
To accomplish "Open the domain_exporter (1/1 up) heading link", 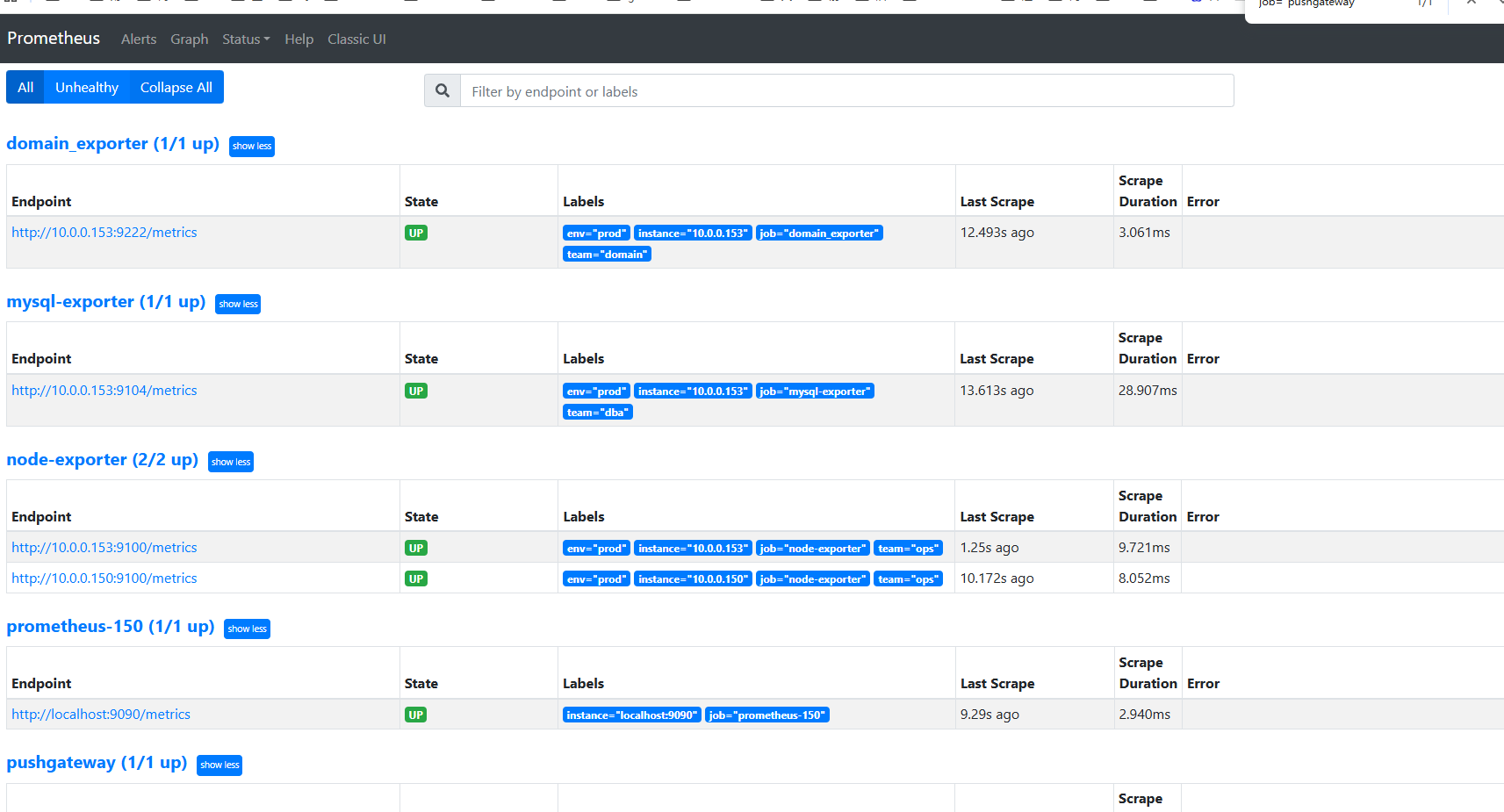I will (112, 144).
